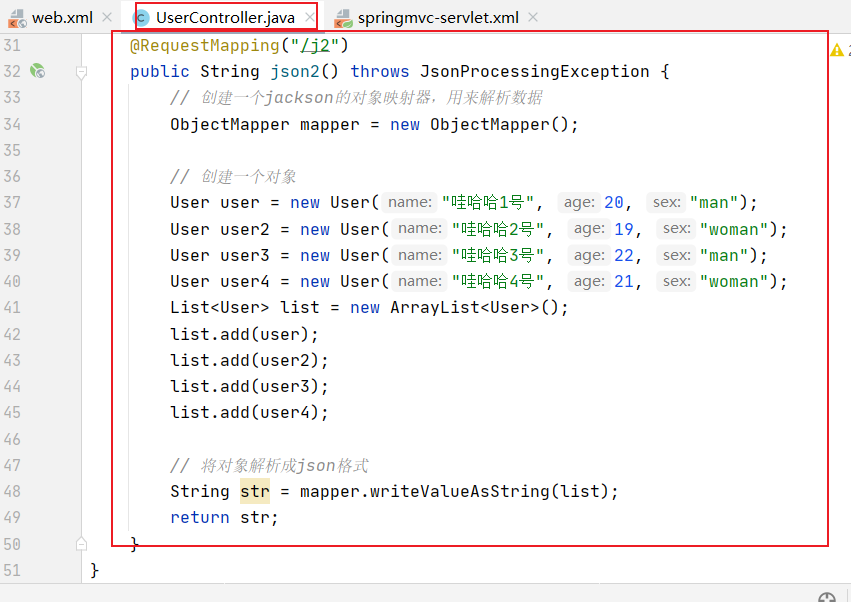Collapse the json2 method at line 32
This screenshot has height=602, width=851.
coord(82,72)
